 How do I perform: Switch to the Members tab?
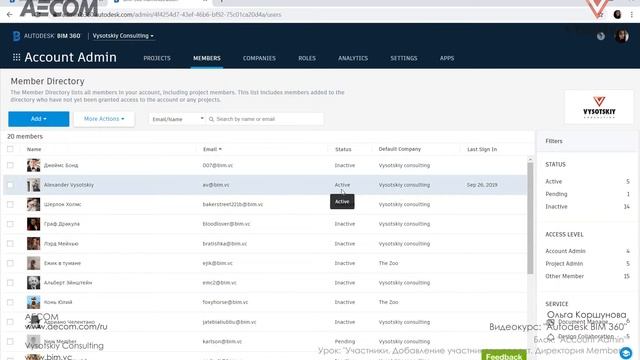tap(207, 58)
